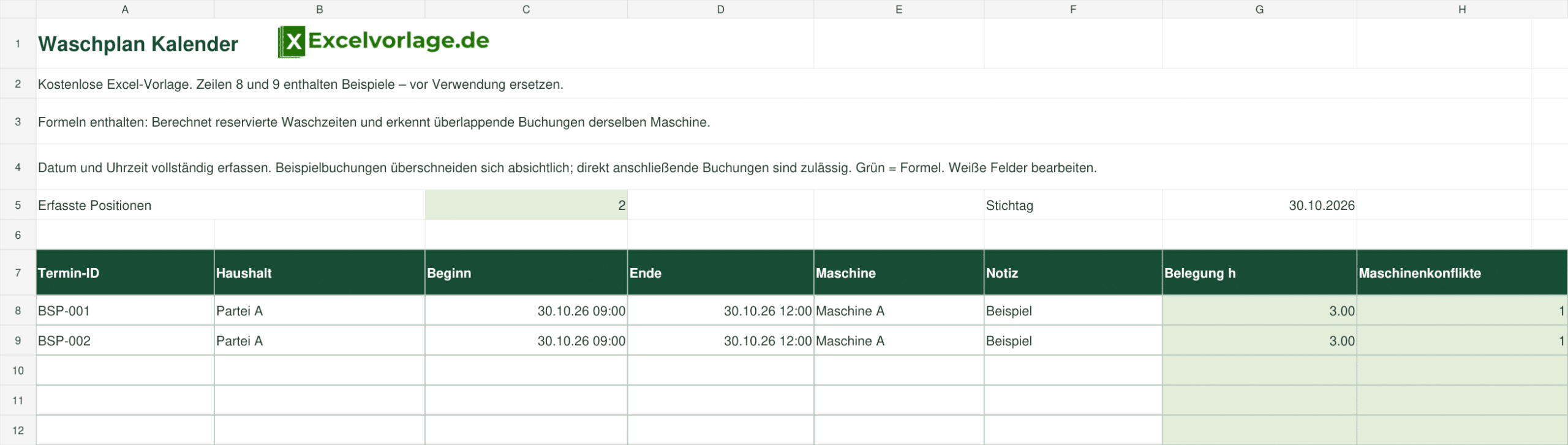Select row 7 header
Screen dimensions: 1568x445
[x=18, y=272]
